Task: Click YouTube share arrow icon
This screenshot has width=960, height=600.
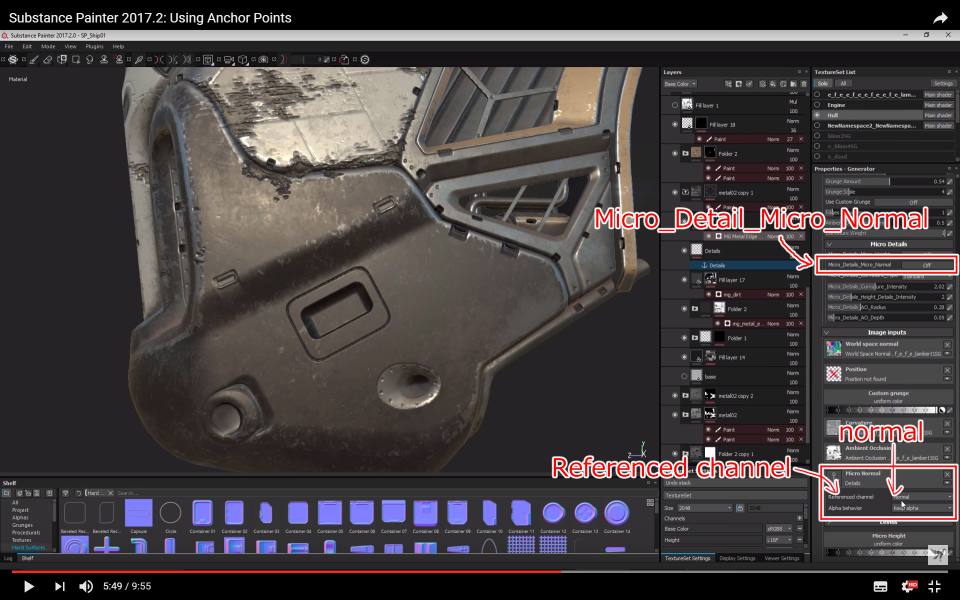Action: coord(940,18)
